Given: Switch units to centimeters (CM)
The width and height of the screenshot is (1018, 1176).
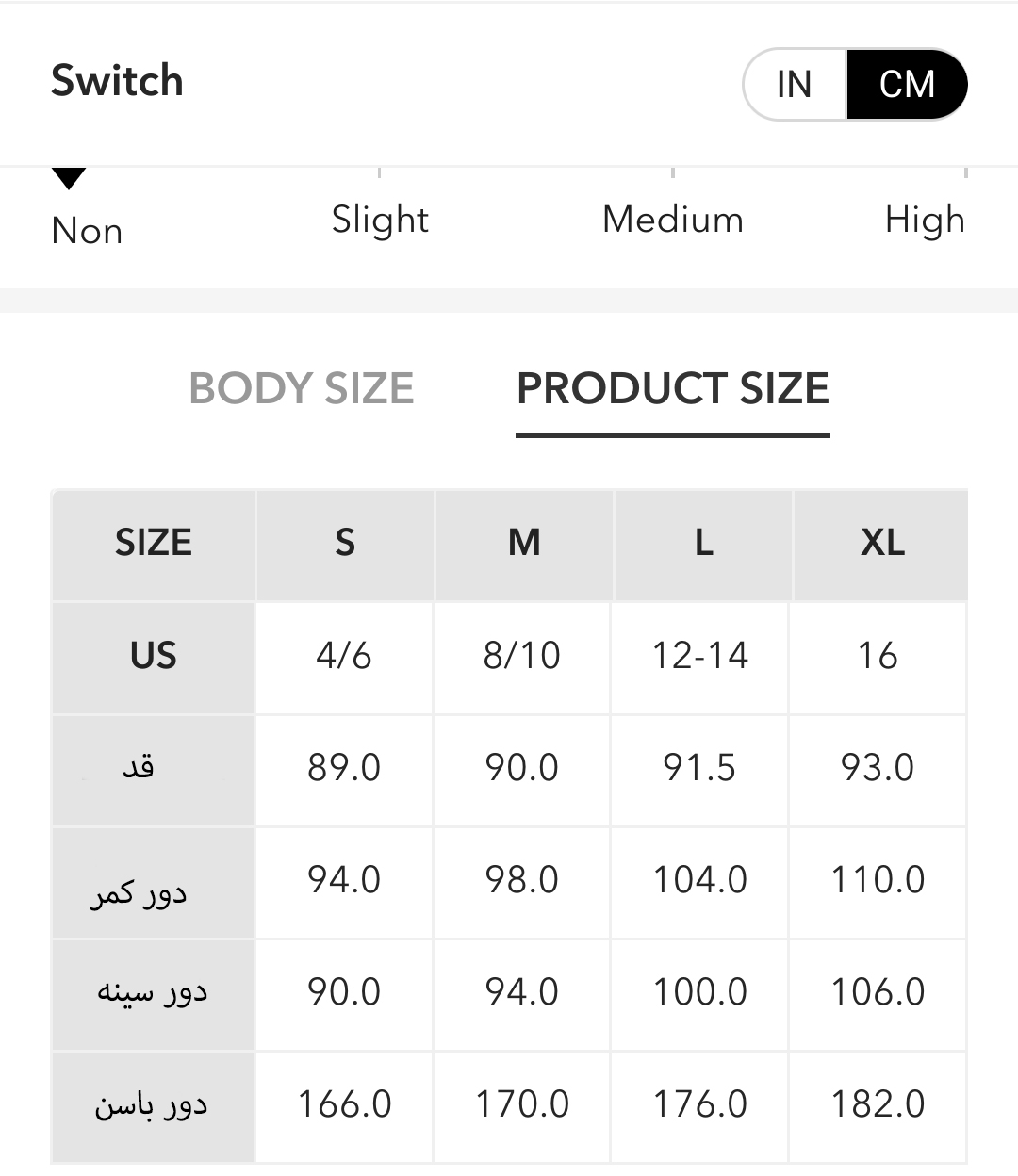Looking at the screenshot, I should 907,85.
